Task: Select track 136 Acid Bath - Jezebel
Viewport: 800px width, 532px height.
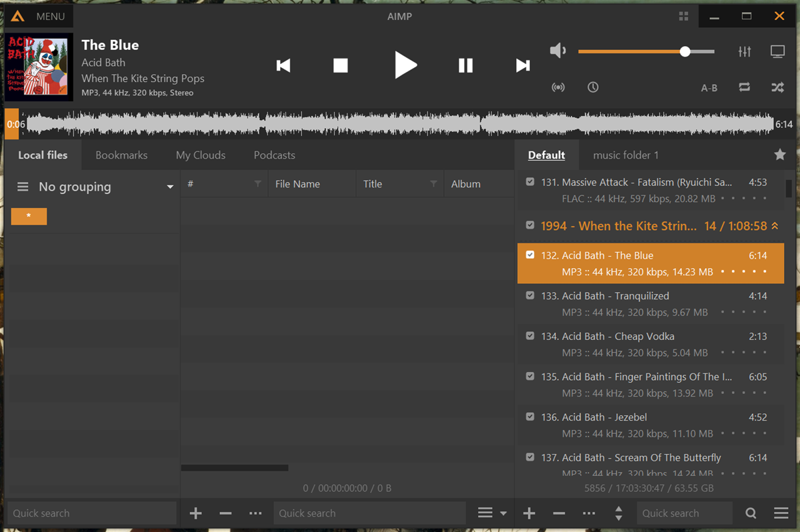Action: (x=651, y=425)
